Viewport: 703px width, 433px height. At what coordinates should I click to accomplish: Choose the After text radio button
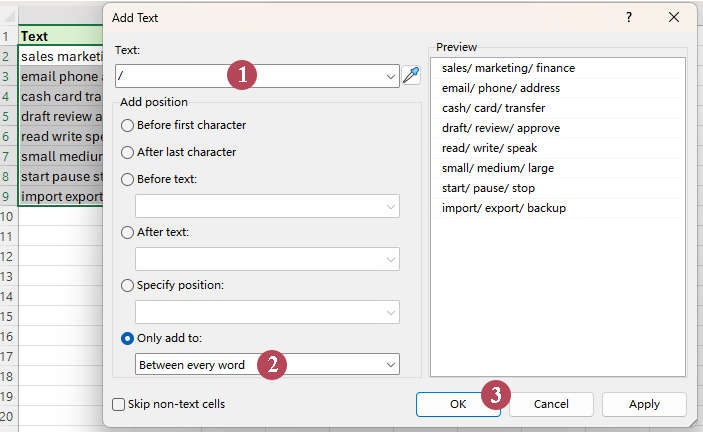[127, 232]
